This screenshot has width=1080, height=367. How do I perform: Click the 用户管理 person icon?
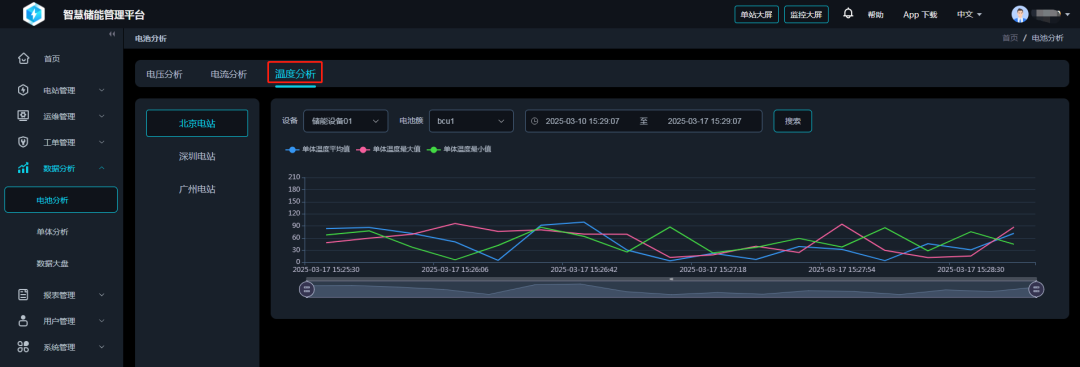pos(23,321)
